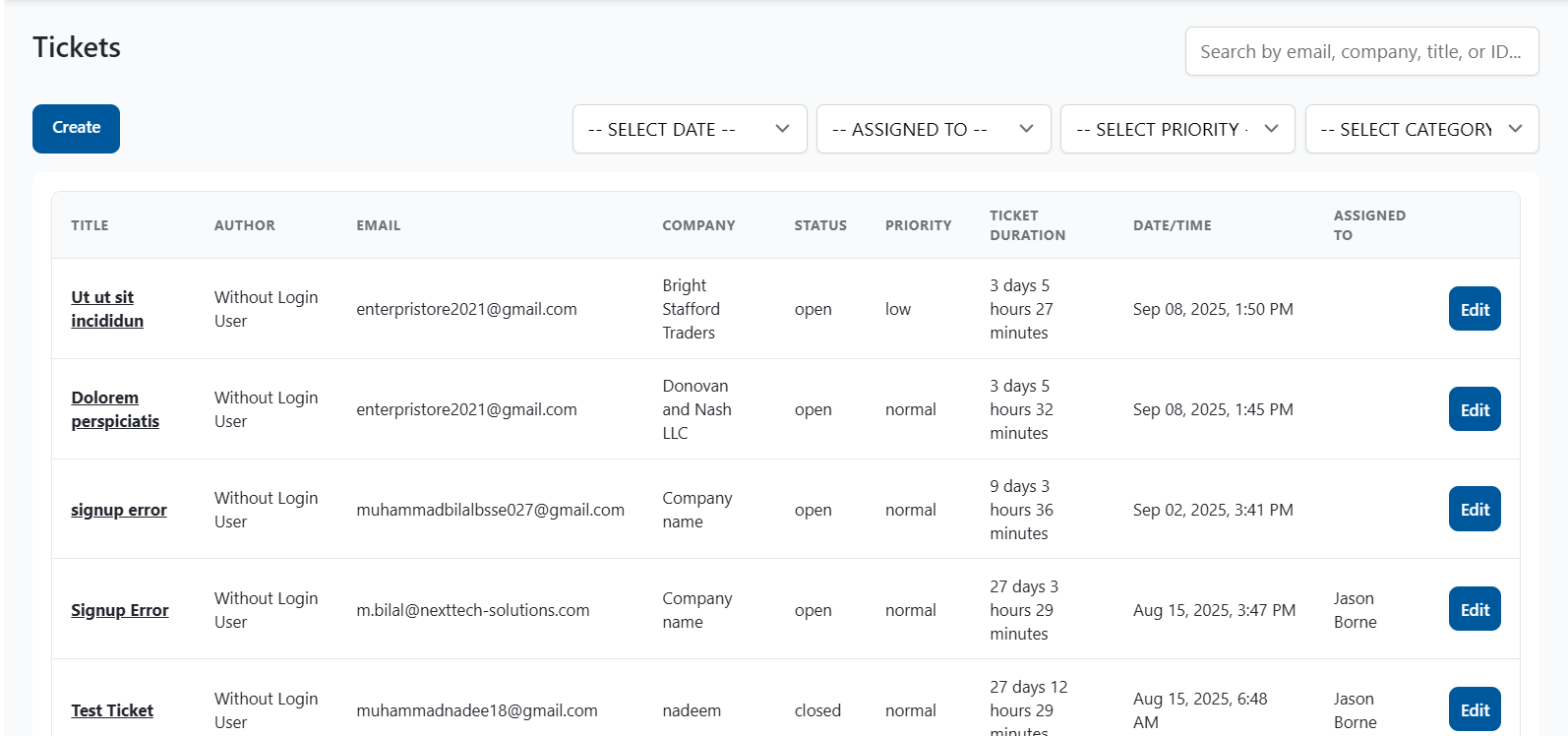Open the lowercase 'signup error' ticket
1568x736 pixels.
(119, 510)
